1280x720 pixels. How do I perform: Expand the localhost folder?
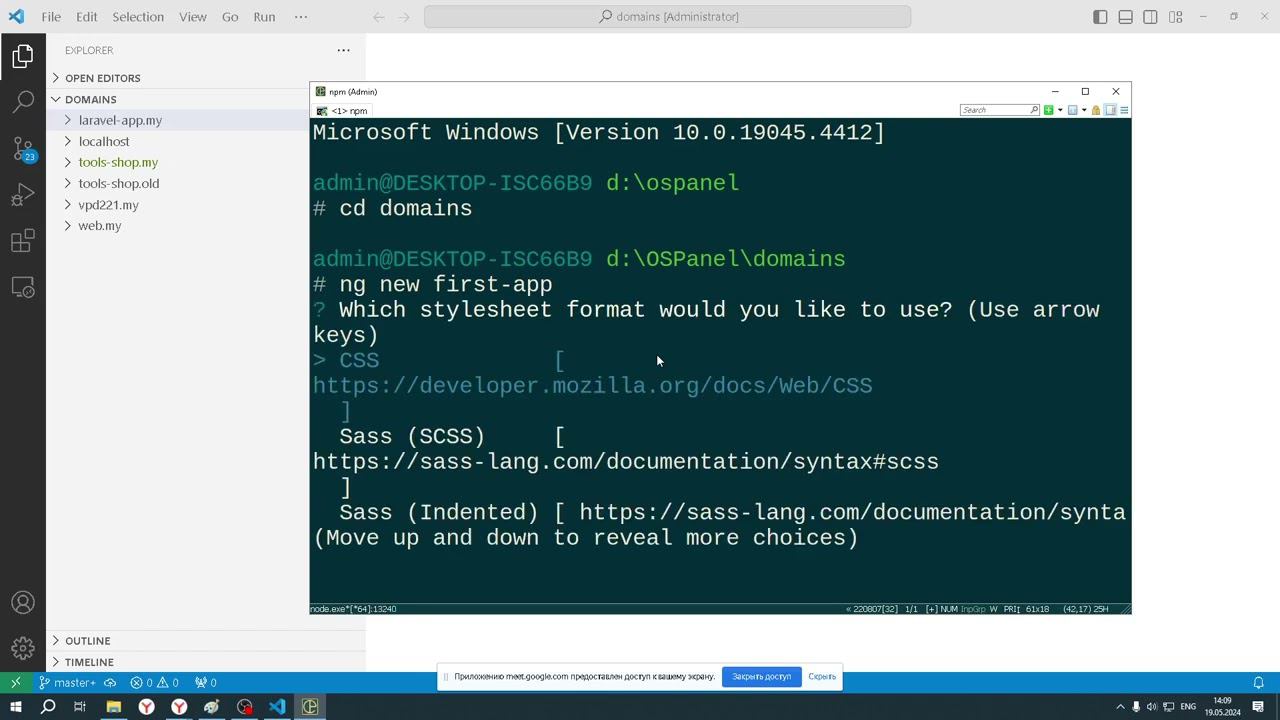coord(206,142)
